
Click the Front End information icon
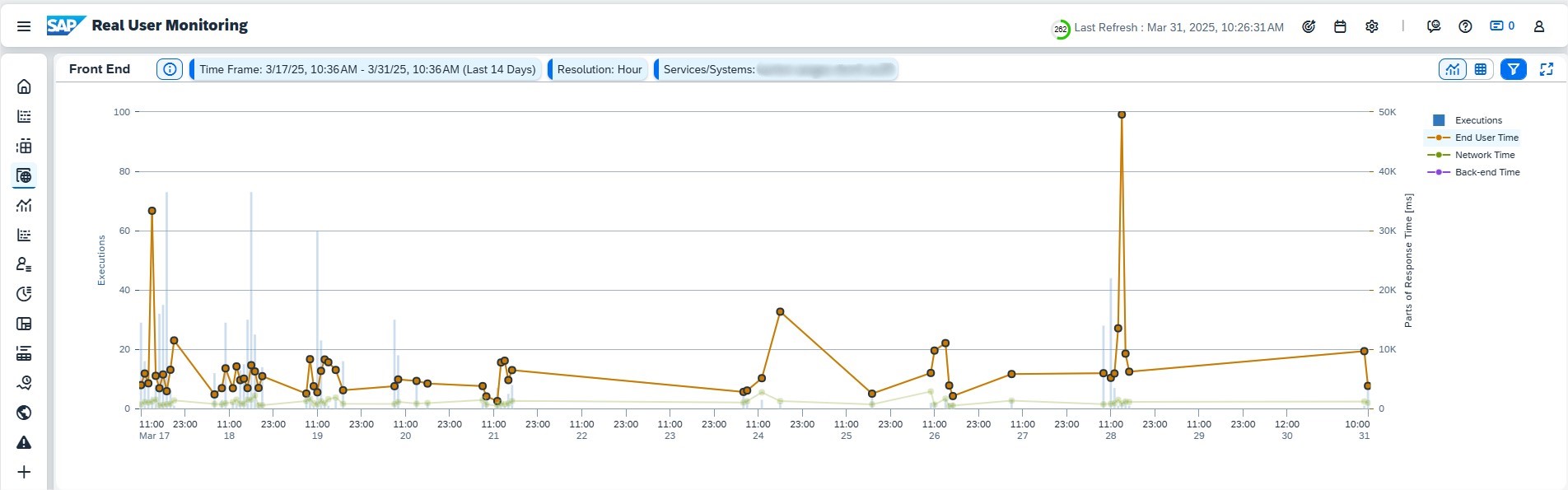click(x=170, y=69)
